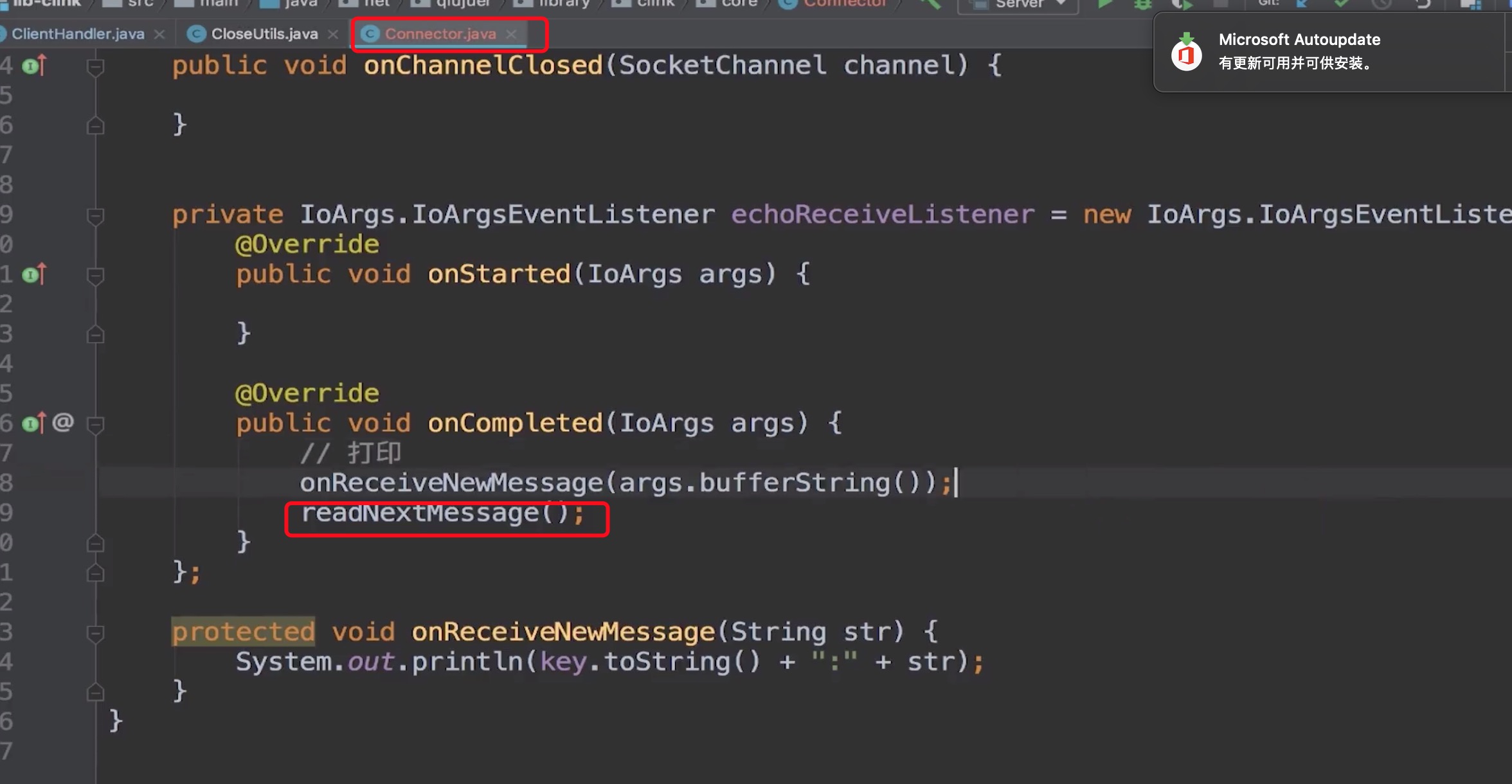Click @Override annotation above onStarted
This screenshot has width=1512, height=784.
[x=307, y=244]
